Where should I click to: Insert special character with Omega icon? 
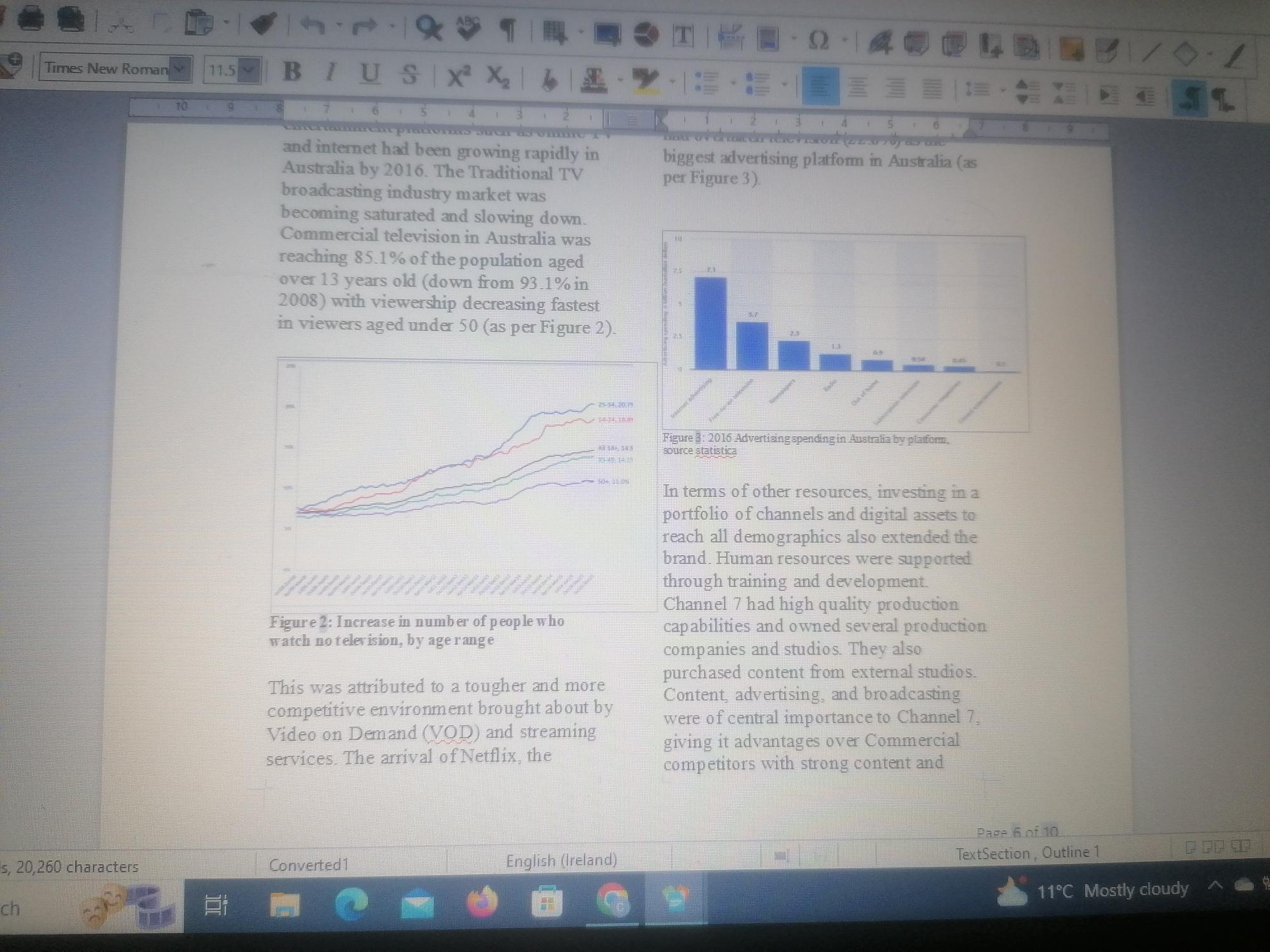coord(819,41)
